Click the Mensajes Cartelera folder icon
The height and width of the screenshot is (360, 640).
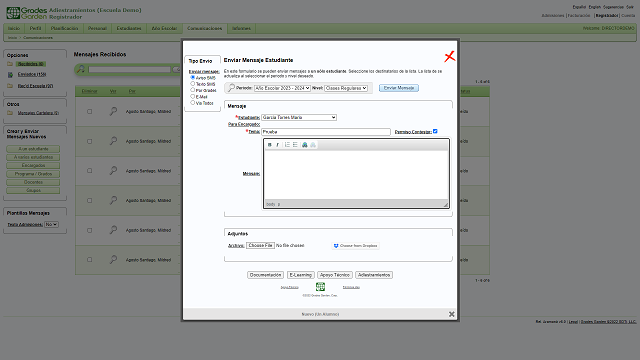pyautogui.click(x=10, y=113)
